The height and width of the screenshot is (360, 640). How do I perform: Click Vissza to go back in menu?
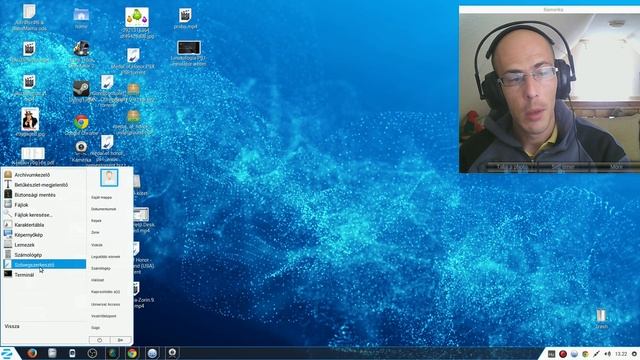coord(12,326)
